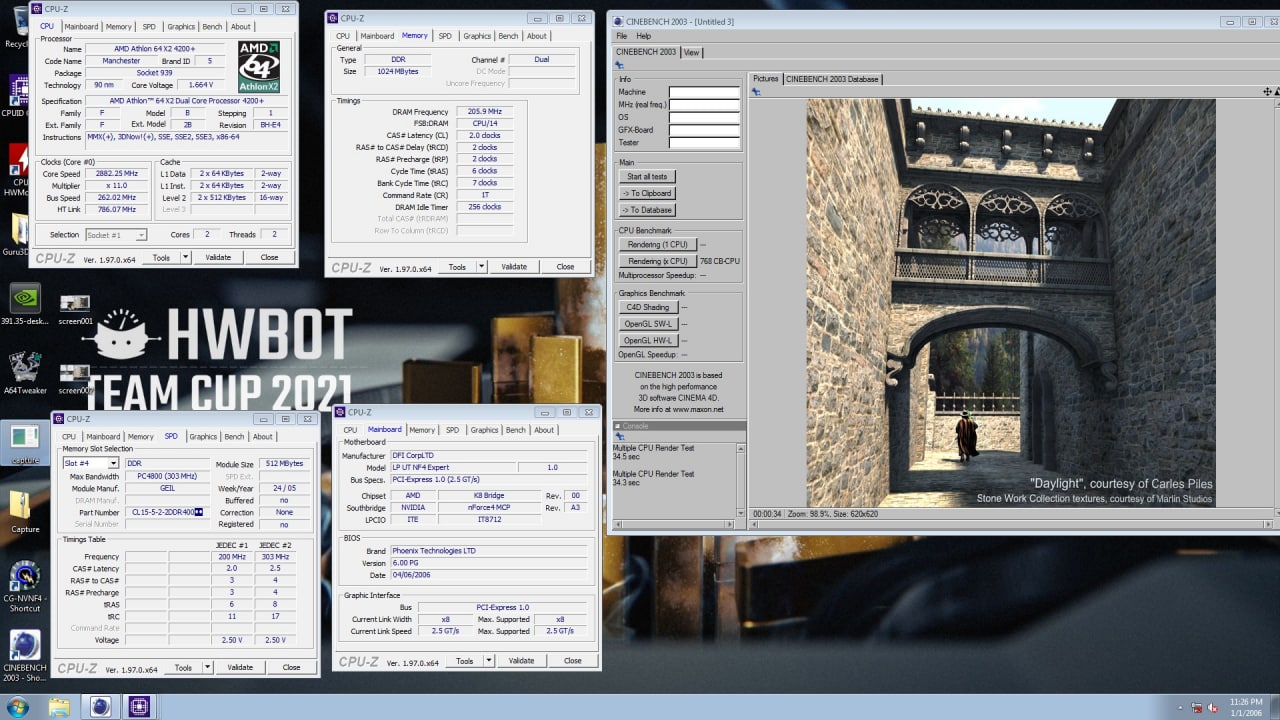Image resolution: width=1280 pixels, height=720 pixels.
Task: Open CPU tab in the Mainboard tab window
Action: 350,430
